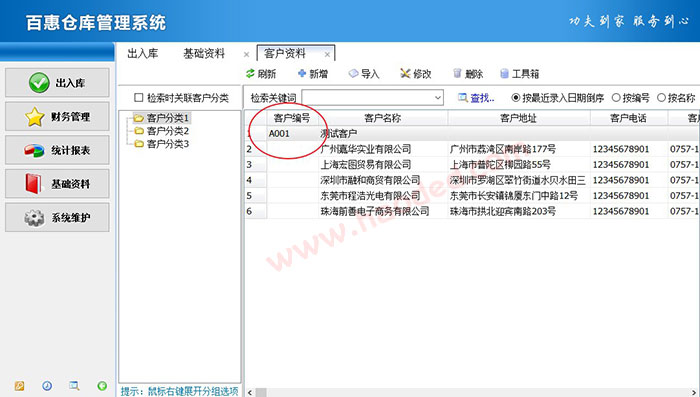Click the folder icon of 客户分类1
Viewport: 700px width, 397px height.
click(139, 118)
